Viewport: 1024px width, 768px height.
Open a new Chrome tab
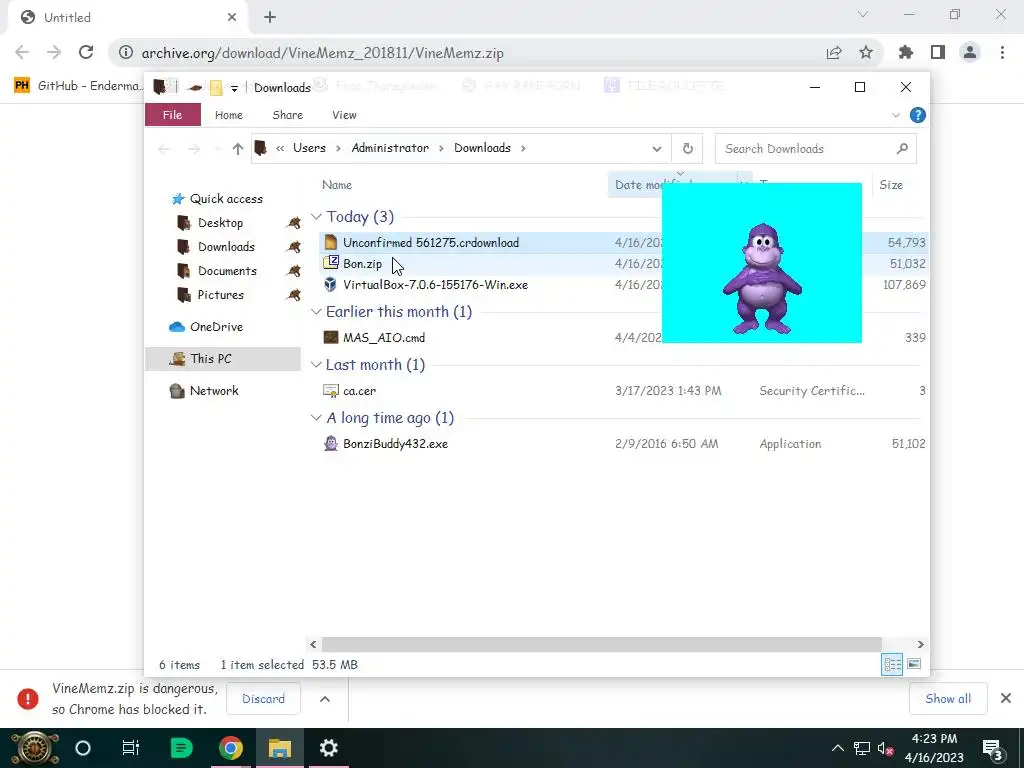[x=270, y=17]
